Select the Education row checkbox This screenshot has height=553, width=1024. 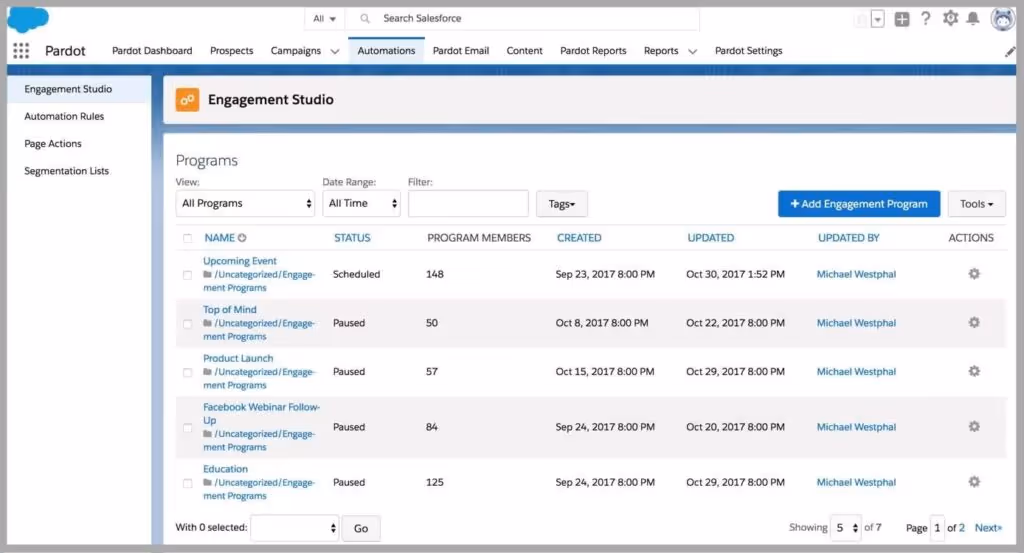click(x=187, y=483)
